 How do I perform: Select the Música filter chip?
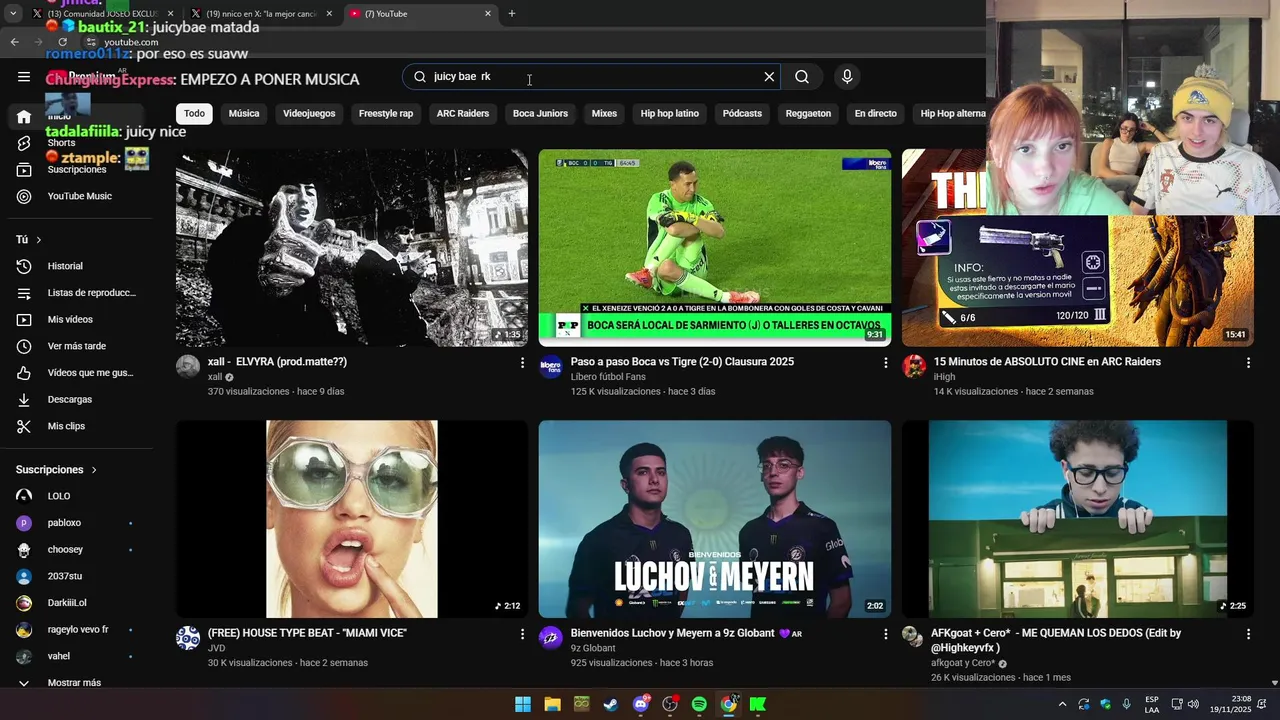point(244,113)
